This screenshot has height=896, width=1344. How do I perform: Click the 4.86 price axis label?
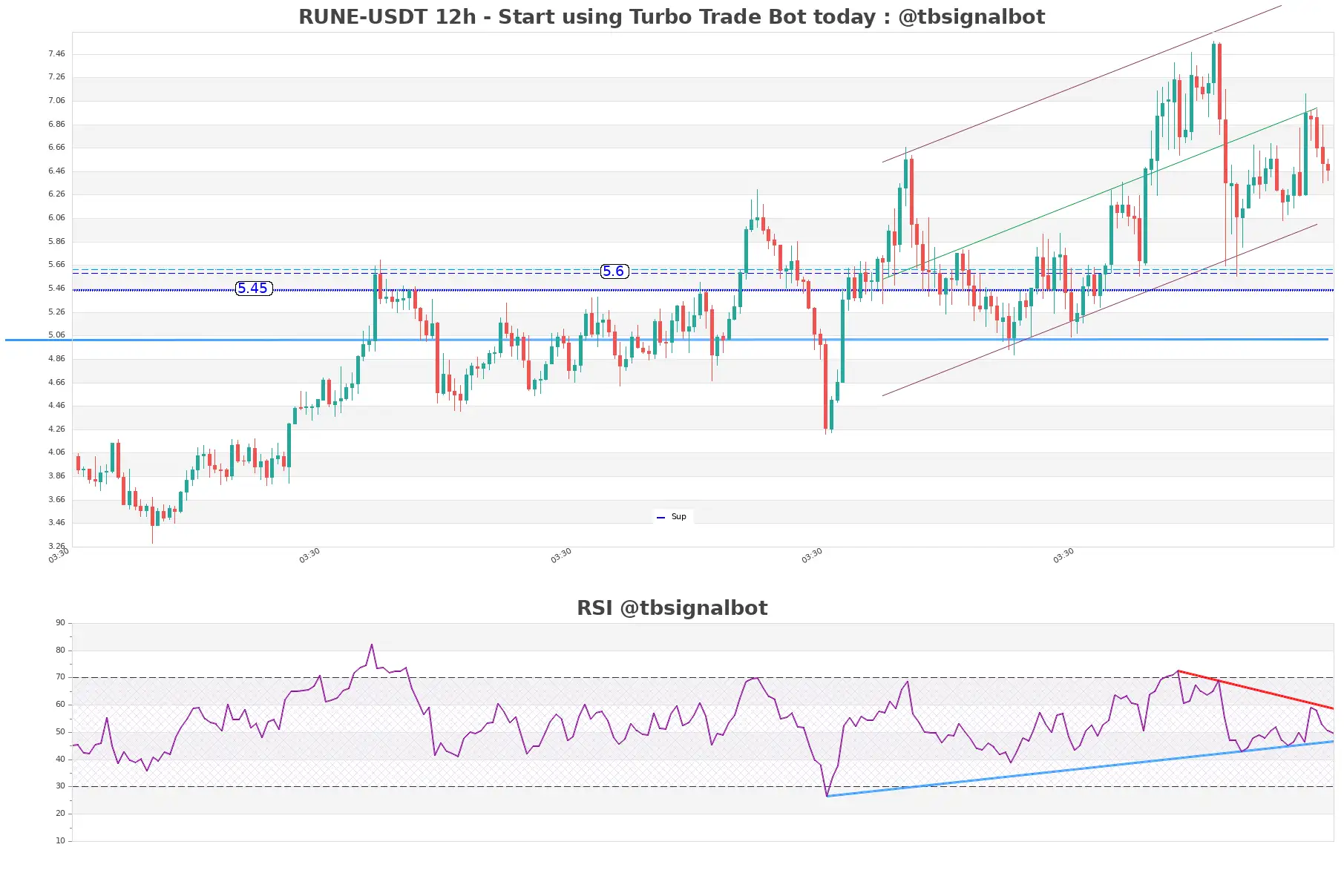tap(56, 358)
